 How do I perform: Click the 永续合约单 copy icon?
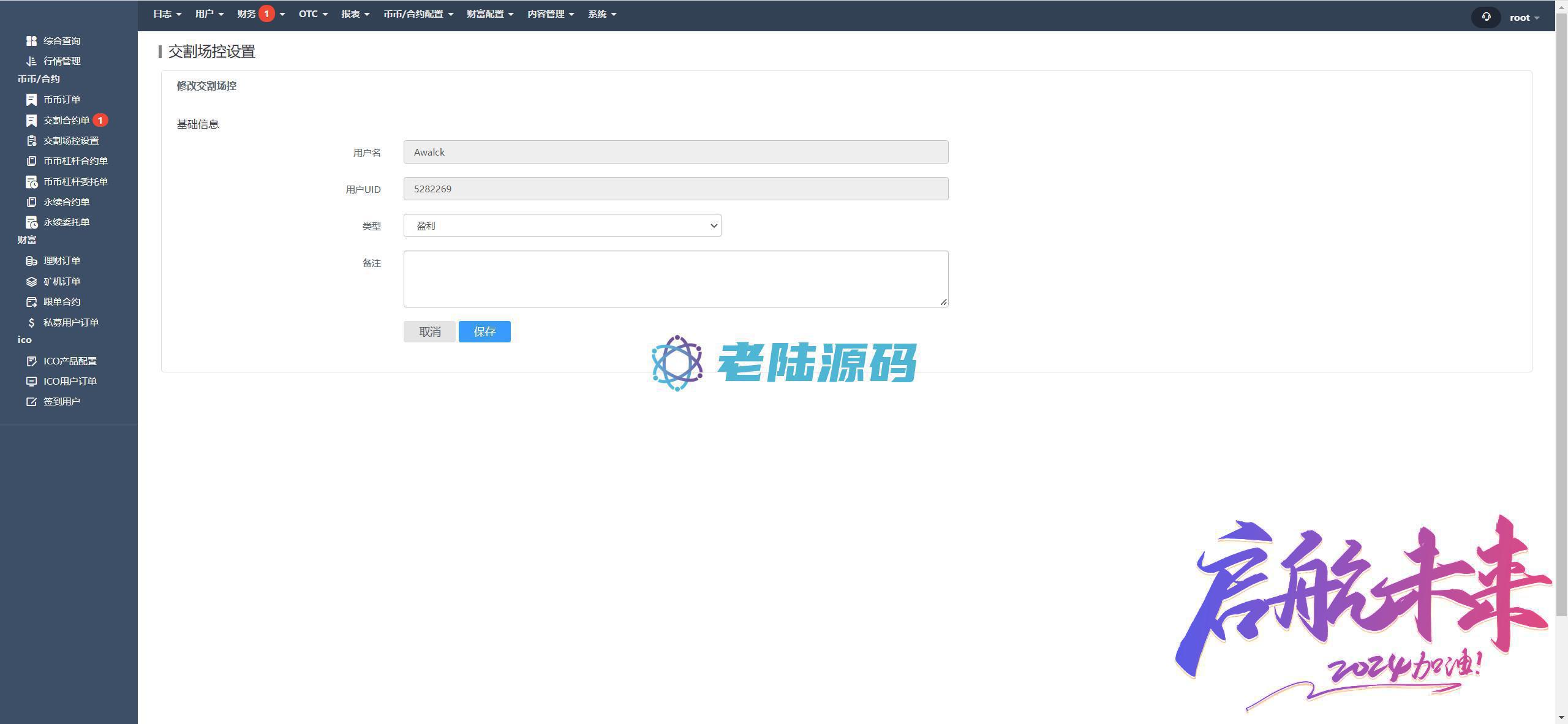click(31, 202)
